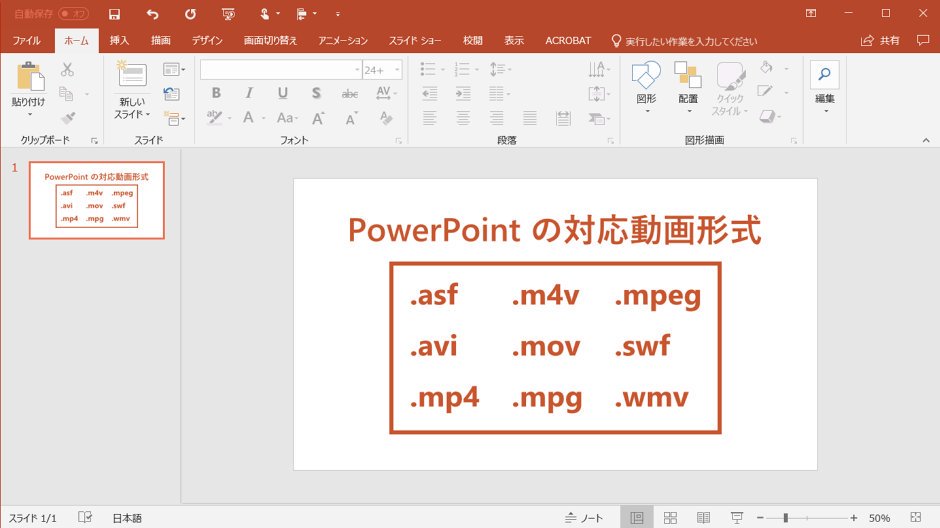Switch to the デザイン tab
Image resolution: width=940 pixels, height=528 pixels.
point(207,40)
